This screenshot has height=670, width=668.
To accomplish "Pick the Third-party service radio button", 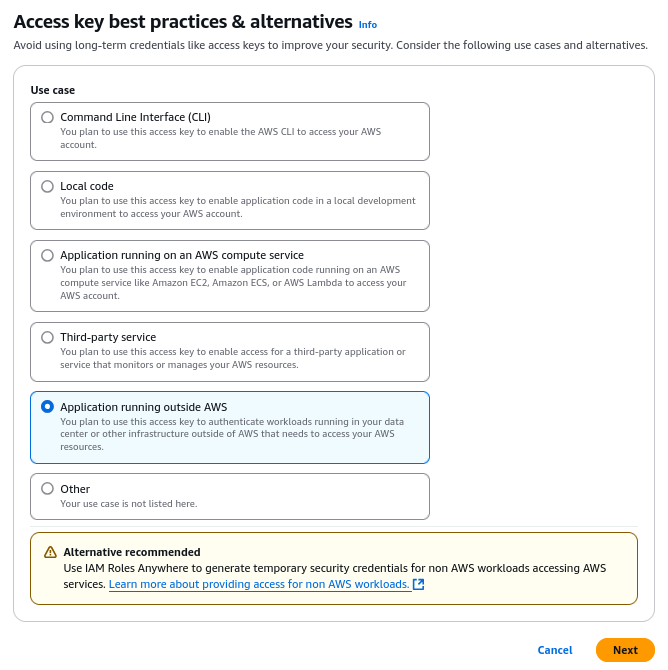I will click(x=47, y=337).
